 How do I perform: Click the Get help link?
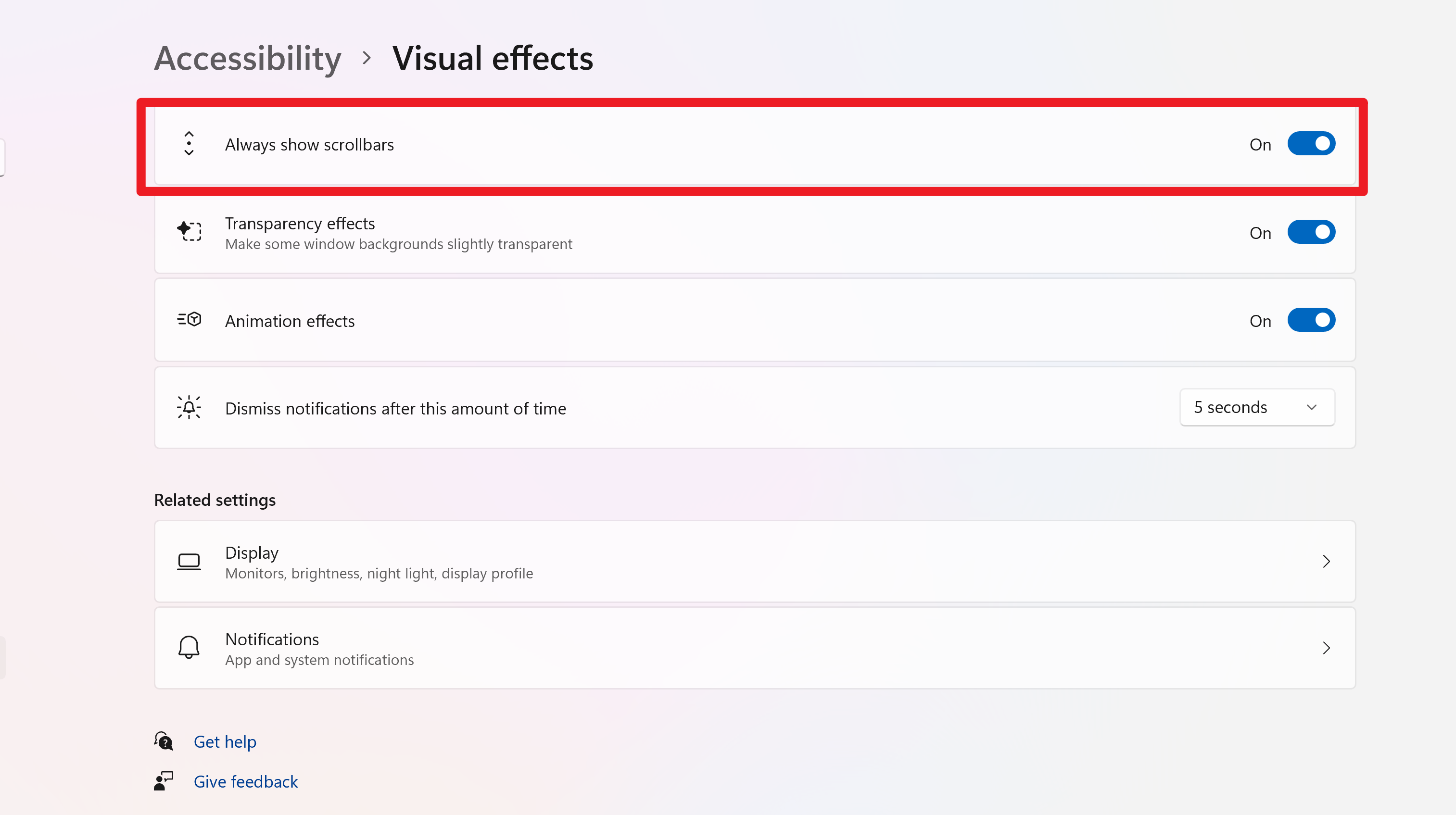click(225, 741)
